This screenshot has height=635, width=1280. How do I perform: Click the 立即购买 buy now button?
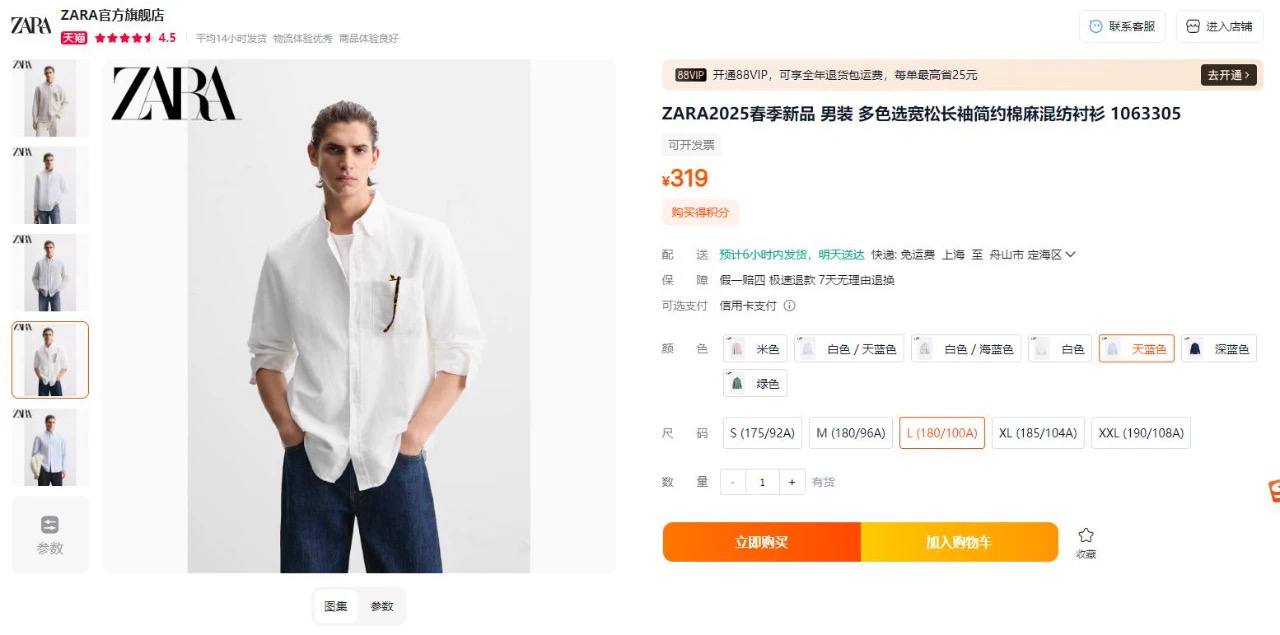[x=762, y=542]
